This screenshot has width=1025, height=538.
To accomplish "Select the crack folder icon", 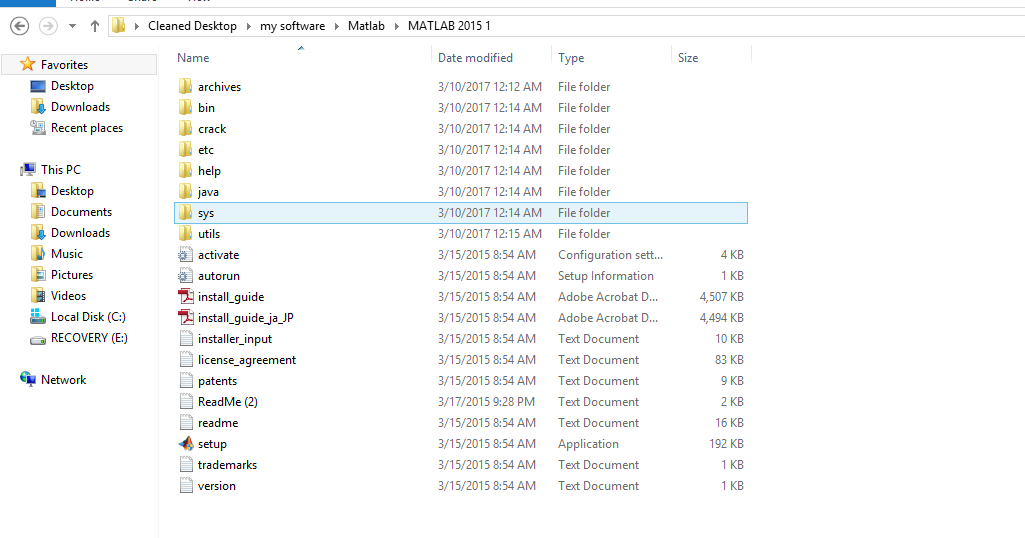I will 186,128.
